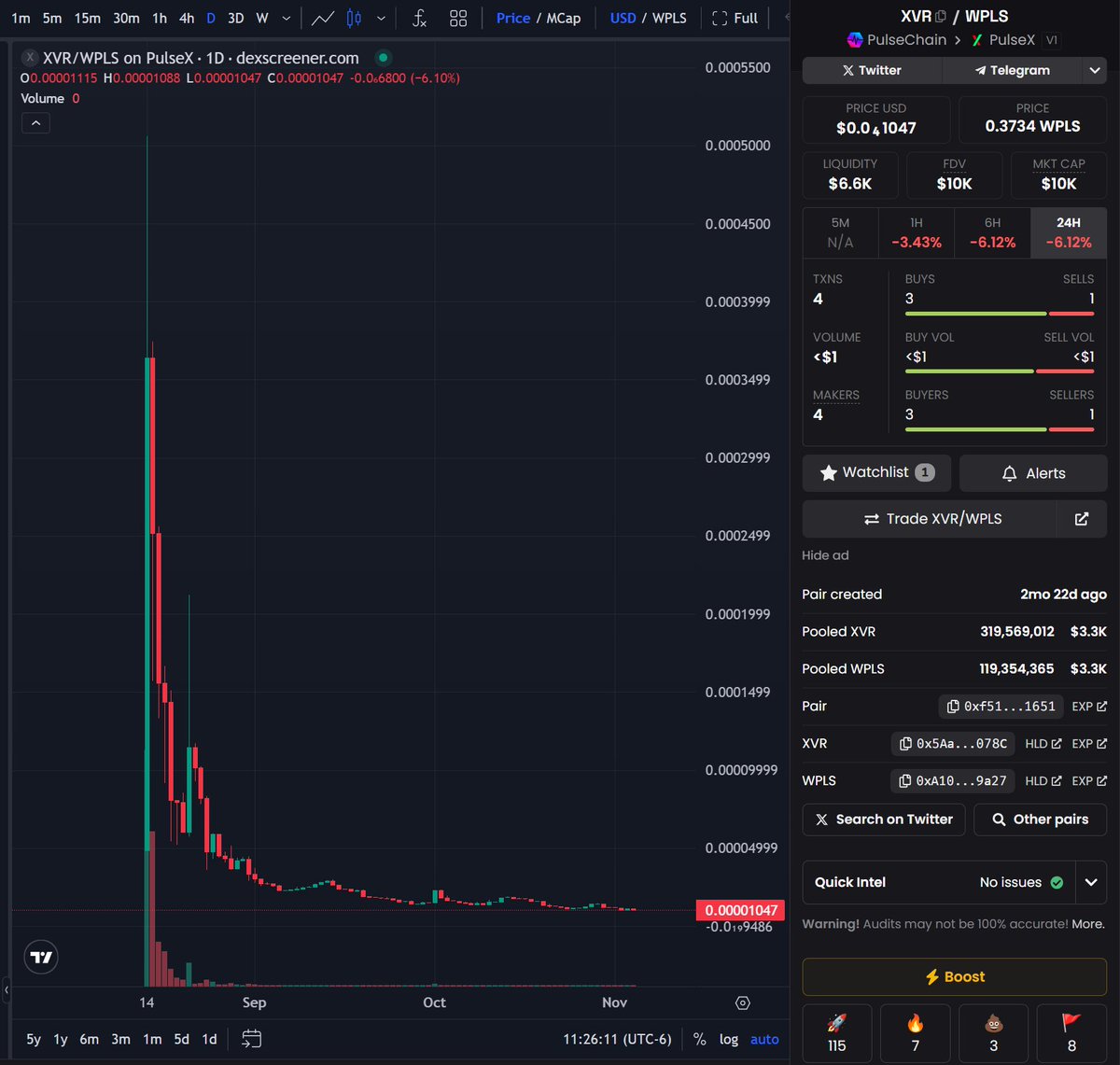1120x1065 pixels.
Task: Add pair to Watchlist
Action: [x=876, y=473]
